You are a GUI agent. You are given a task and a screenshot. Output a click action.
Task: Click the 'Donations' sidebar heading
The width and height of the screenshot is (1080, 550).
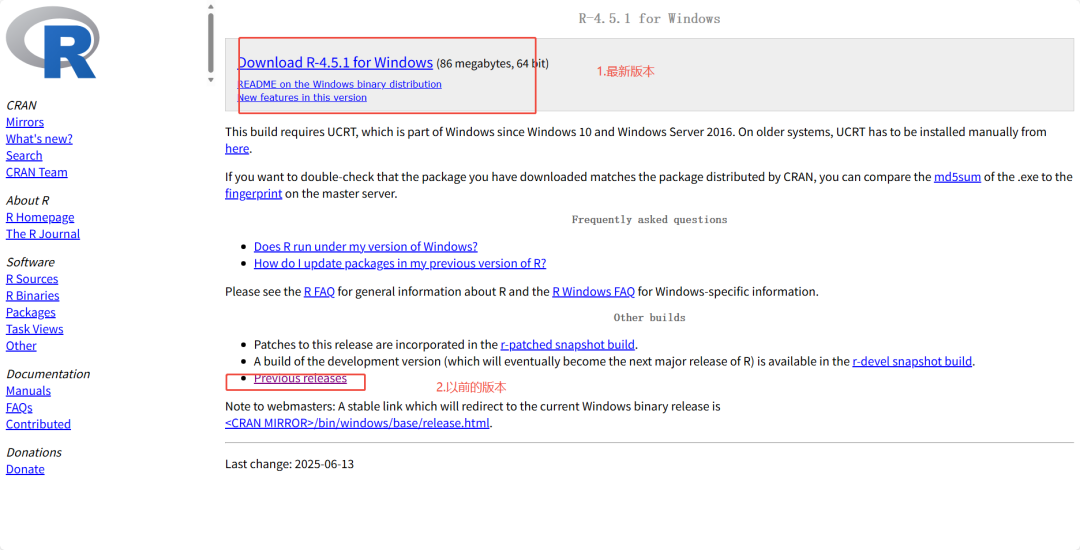click(34, 452)
